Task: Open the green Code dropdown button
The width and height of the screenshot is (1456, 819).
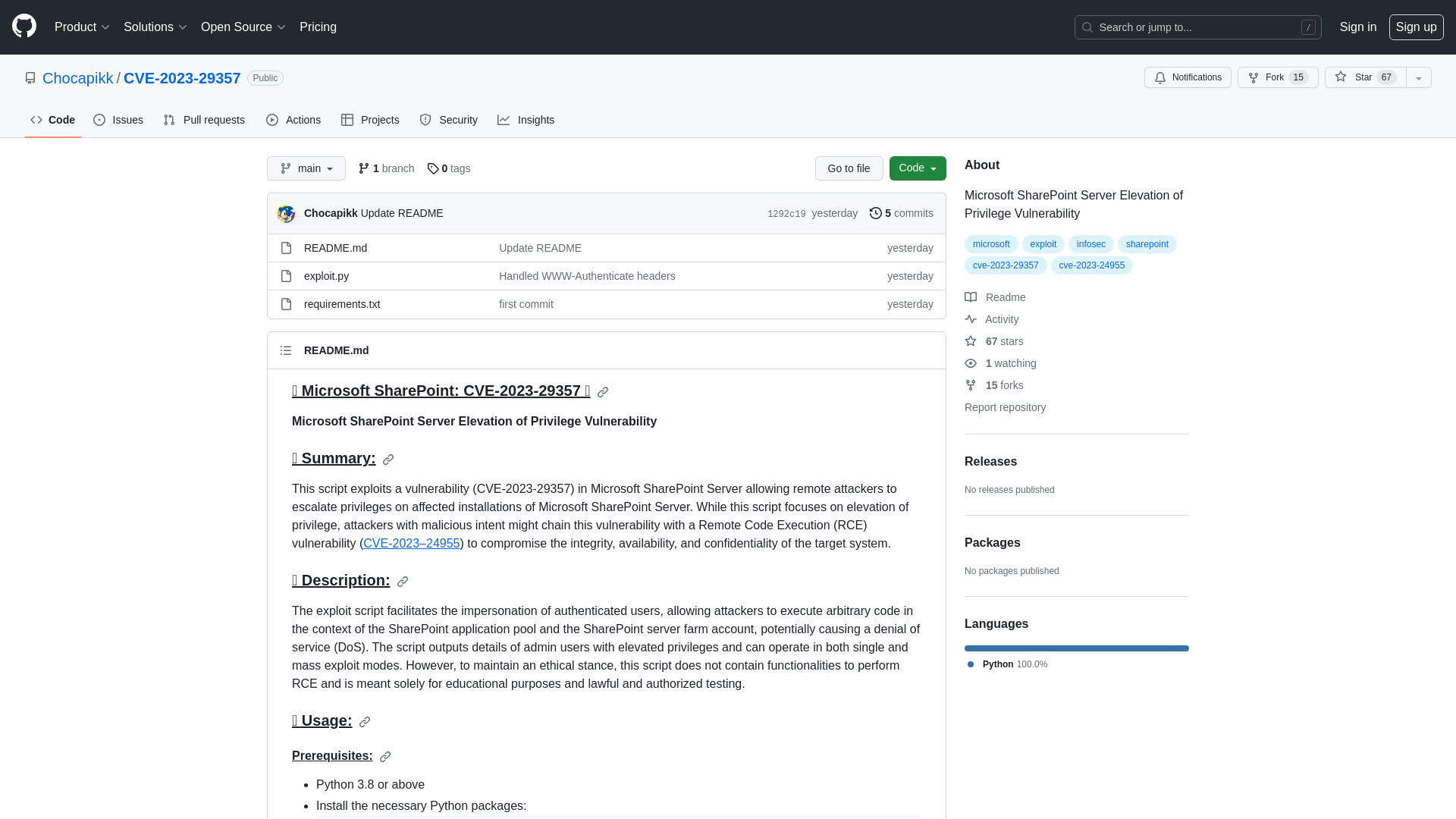Action: point(918,168)
